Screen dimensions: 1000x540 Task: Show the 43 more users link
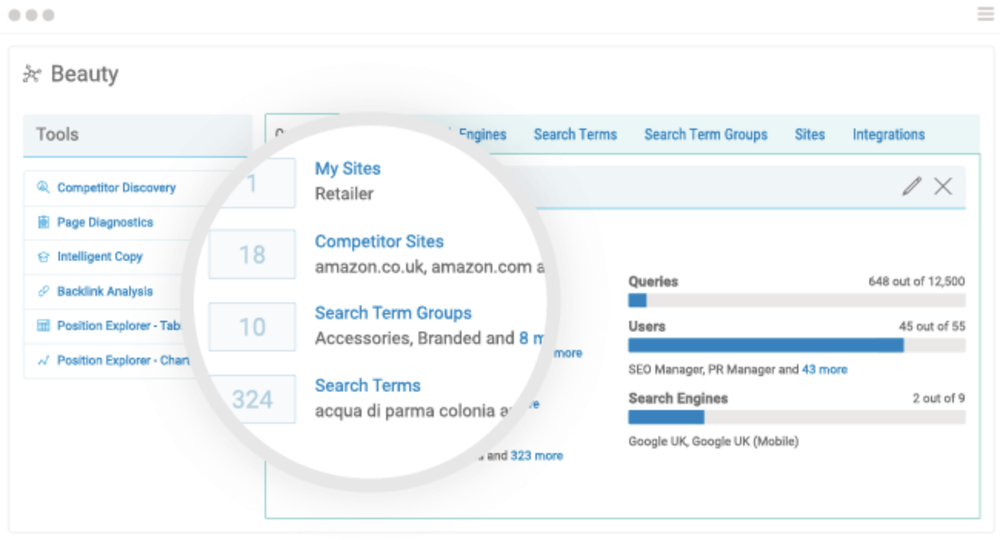point(825,369)
